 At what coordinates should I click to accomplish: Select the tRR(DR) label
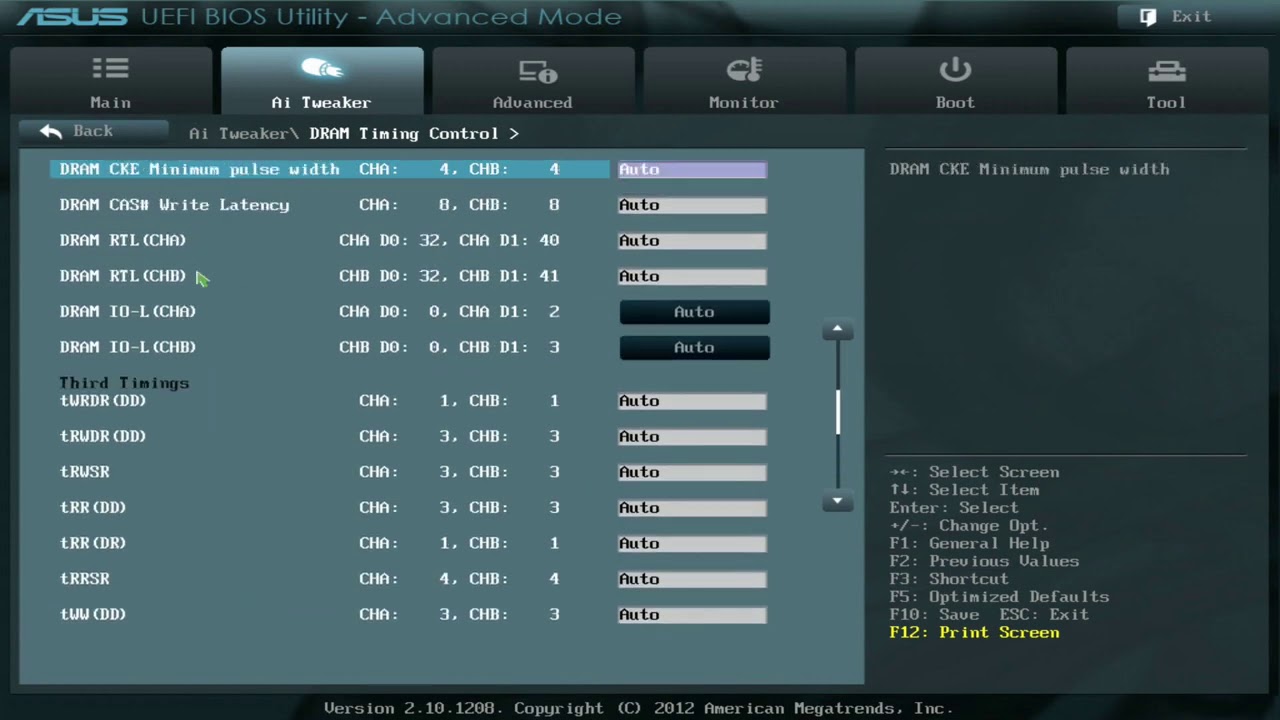[x=93, y=543]
